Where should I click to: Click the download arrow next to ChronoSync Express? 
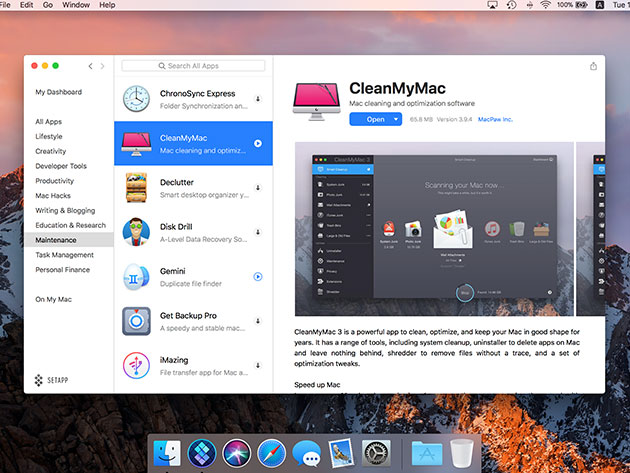[x=258, y=99]
